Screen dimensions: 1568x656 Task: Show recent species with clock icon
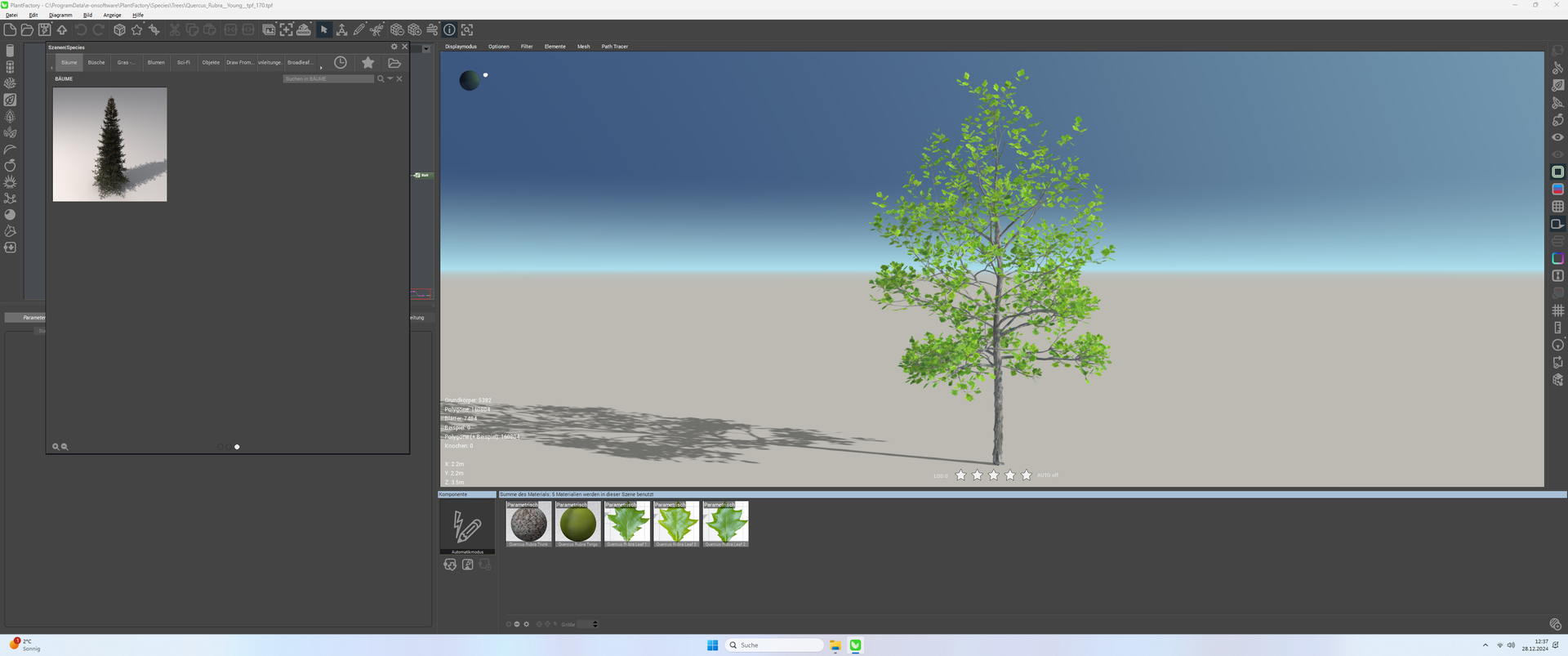341,63
